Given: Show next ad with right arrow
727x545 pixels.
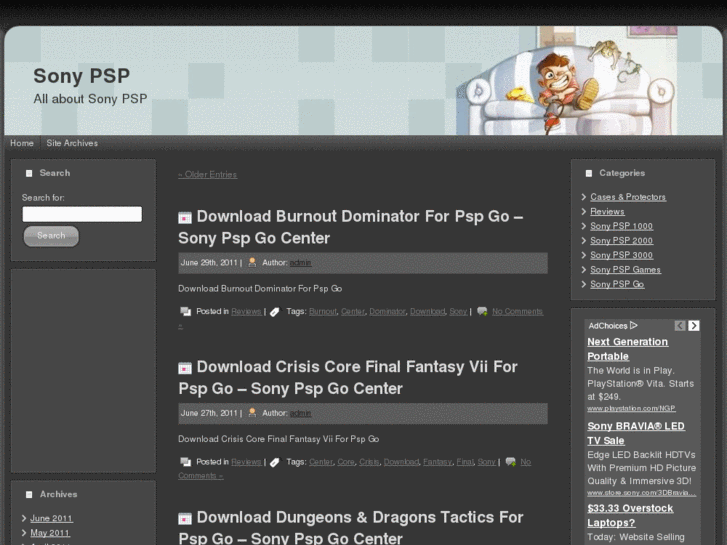Looking at the screenshot, I should click(694, 326).
